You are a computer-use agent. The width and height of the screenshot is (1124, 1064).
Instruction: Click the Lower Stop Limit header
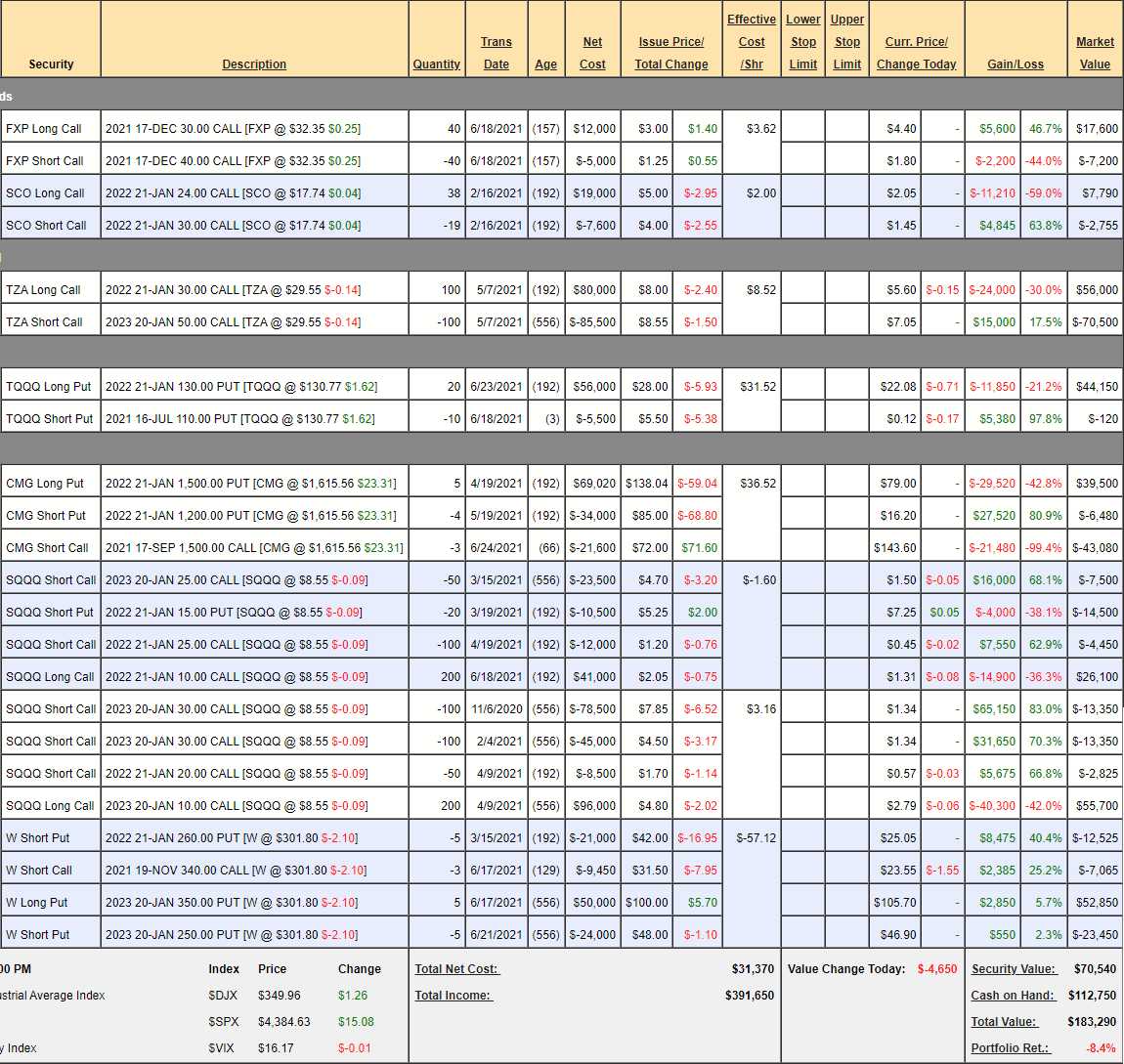[x=802, y=42]
